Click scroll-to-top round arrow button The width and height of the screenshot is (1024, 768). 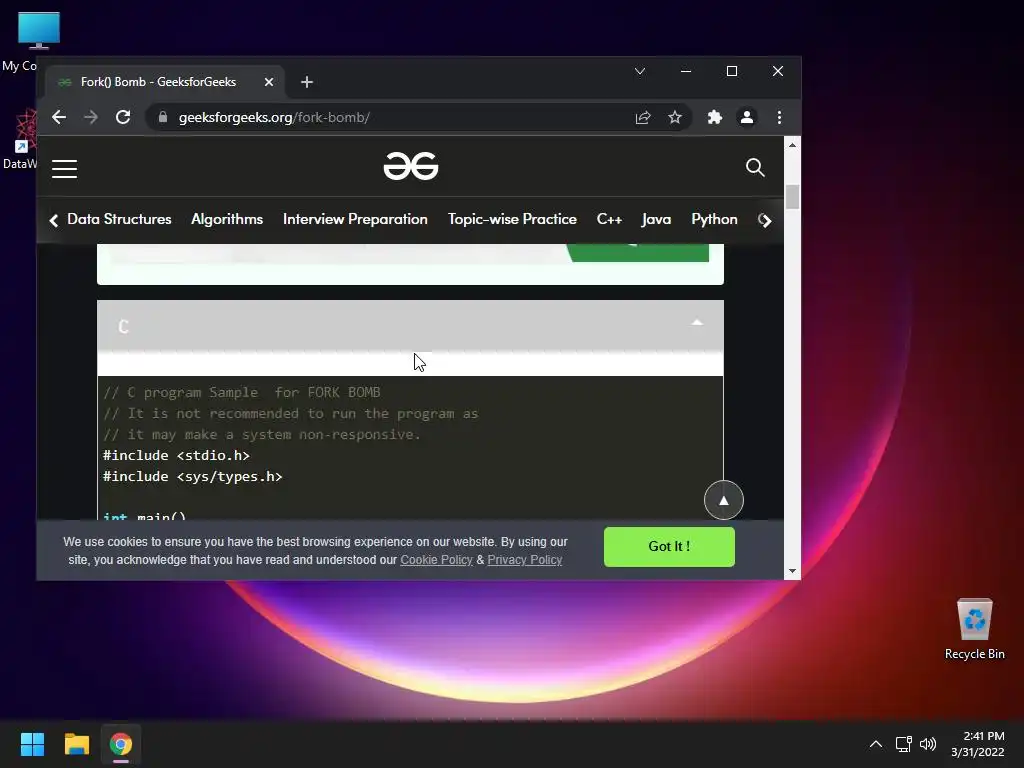724,500
